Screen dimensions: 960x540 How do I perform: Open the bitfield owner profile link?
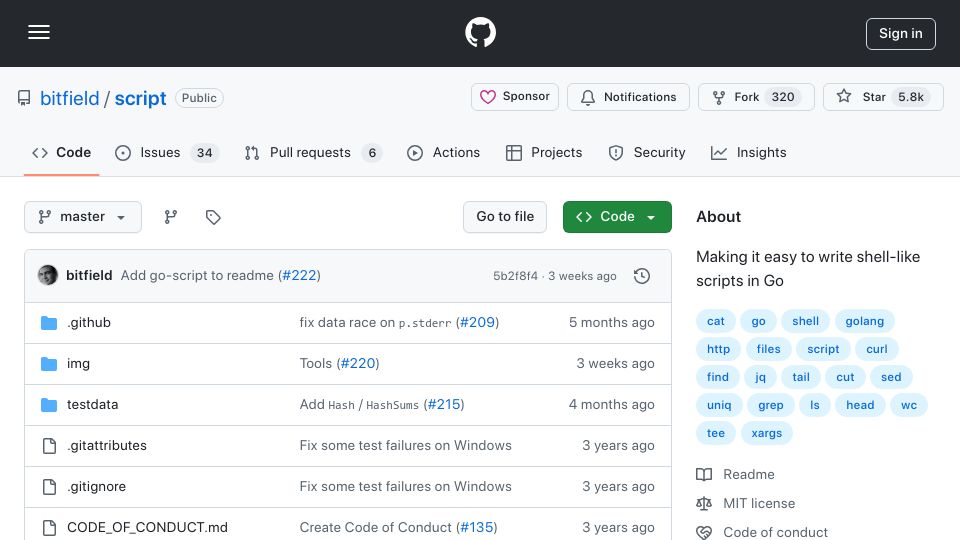[69, 98]
